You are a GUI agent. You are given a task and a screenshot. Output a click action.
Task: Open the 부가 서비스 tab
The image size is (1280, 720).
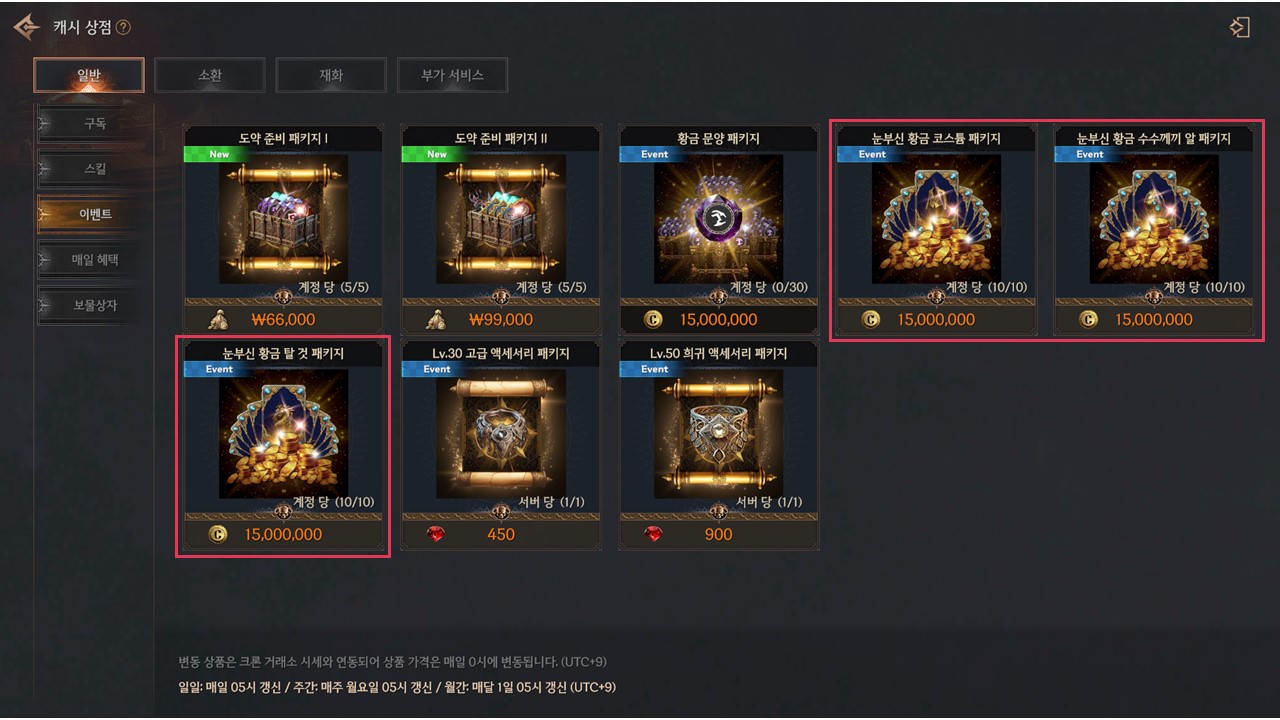click(x=452, y=75)
